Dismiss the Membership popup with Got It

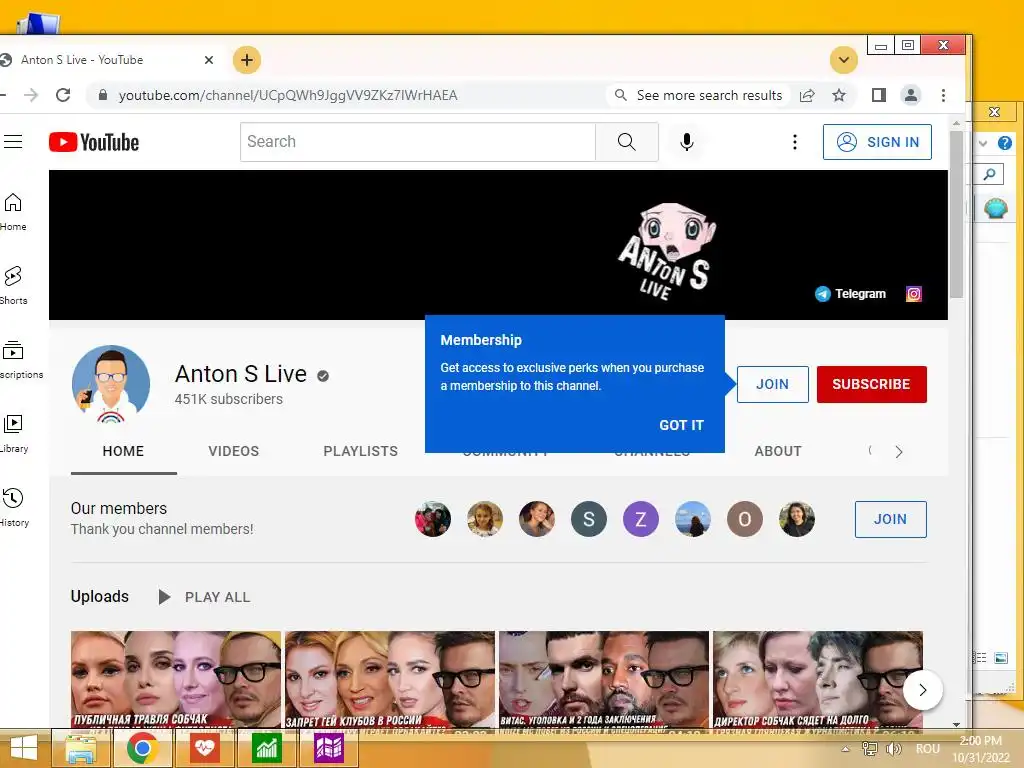click(x=681, y=425)
